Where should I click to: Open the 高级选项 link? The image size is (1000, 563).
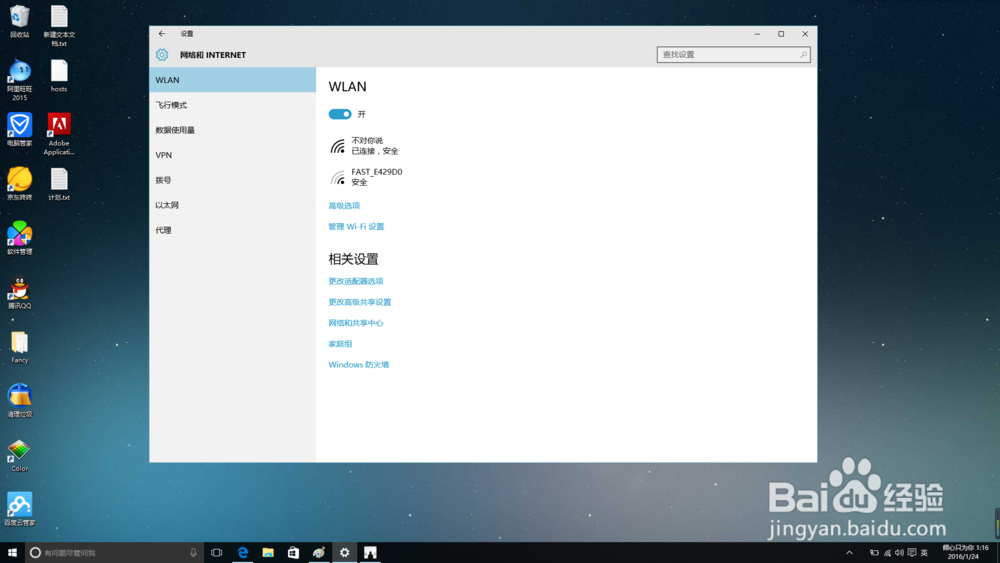pos(344,205)
